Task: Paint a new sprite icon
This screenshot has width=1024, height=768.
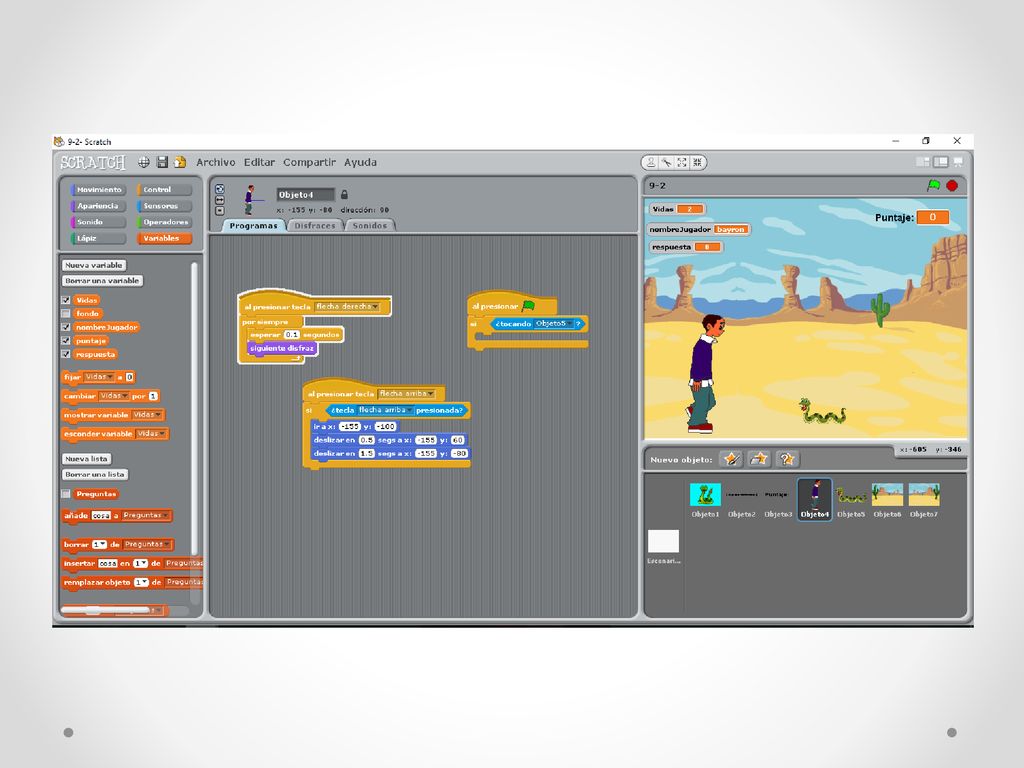Action: [731, 459]
